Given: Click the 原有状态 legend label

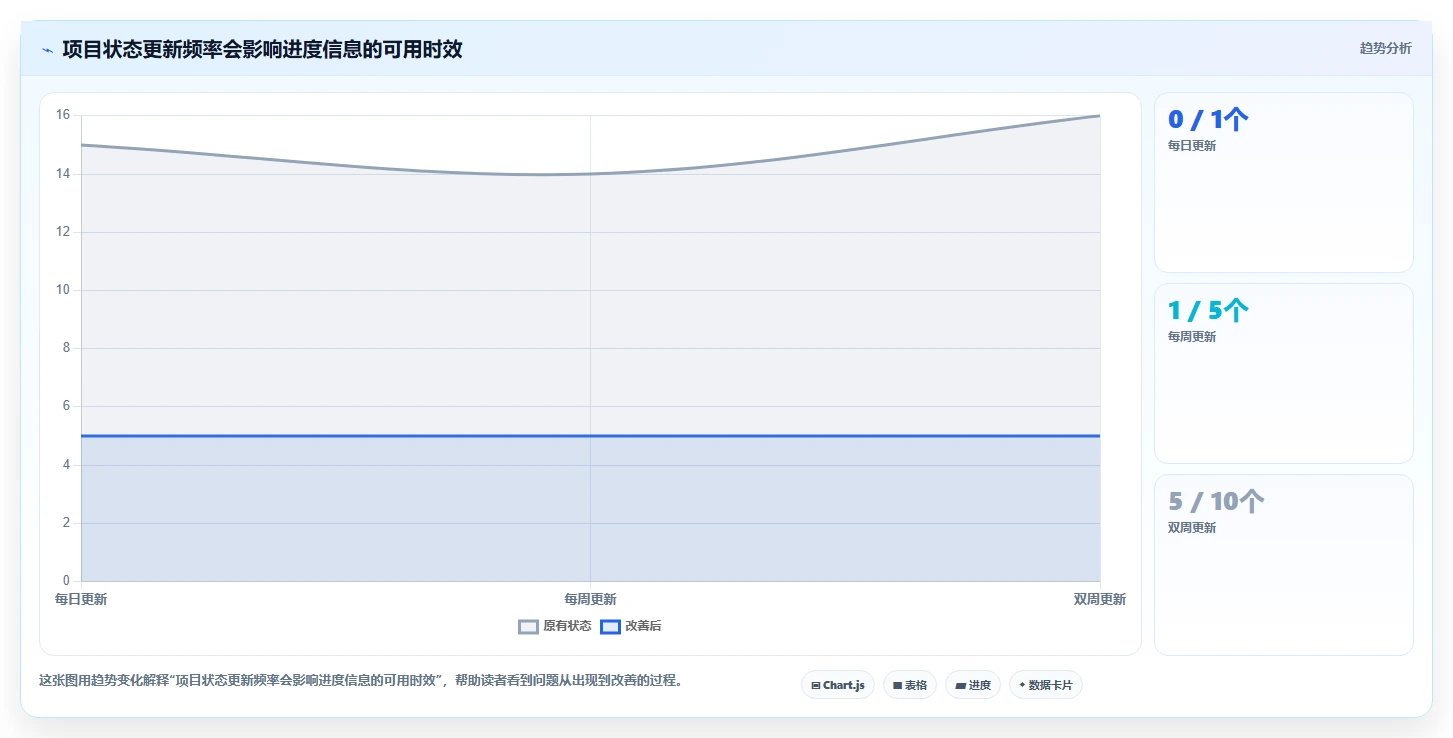Looking at the screenshot, I should coord(567,627).
